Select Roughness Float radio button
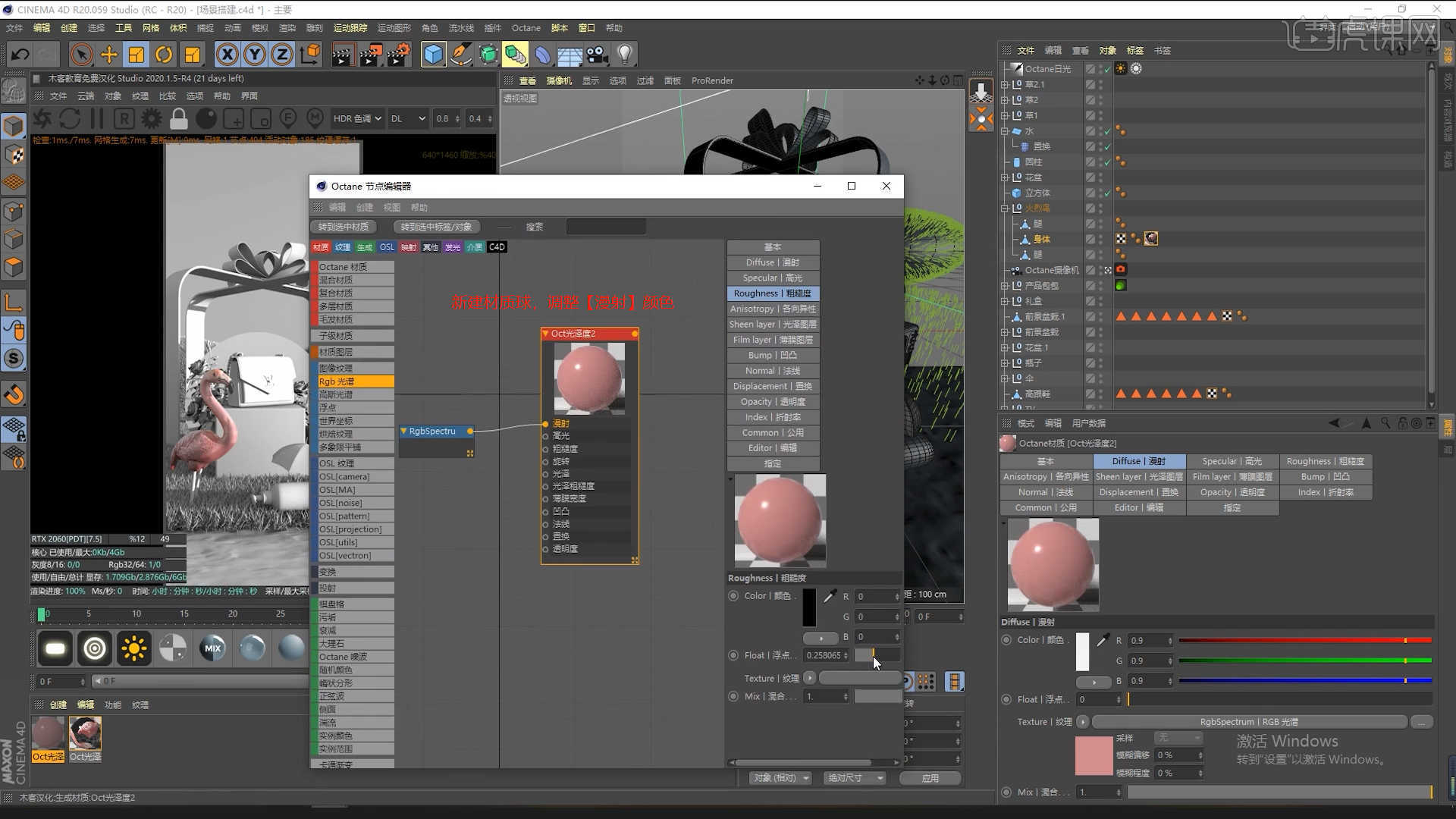Viewport: 1456px width, 819px height. coord(733,655)
